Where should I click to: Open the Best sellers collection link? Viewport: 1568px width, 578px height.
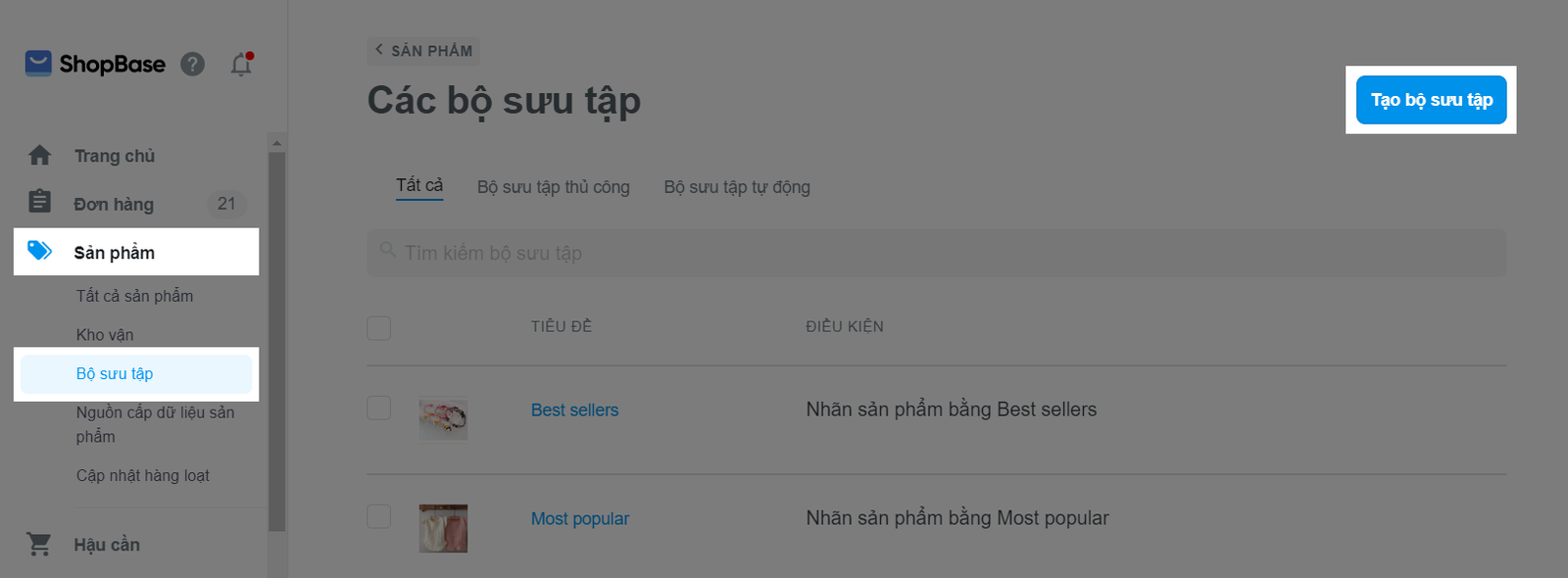click(575, 409)
